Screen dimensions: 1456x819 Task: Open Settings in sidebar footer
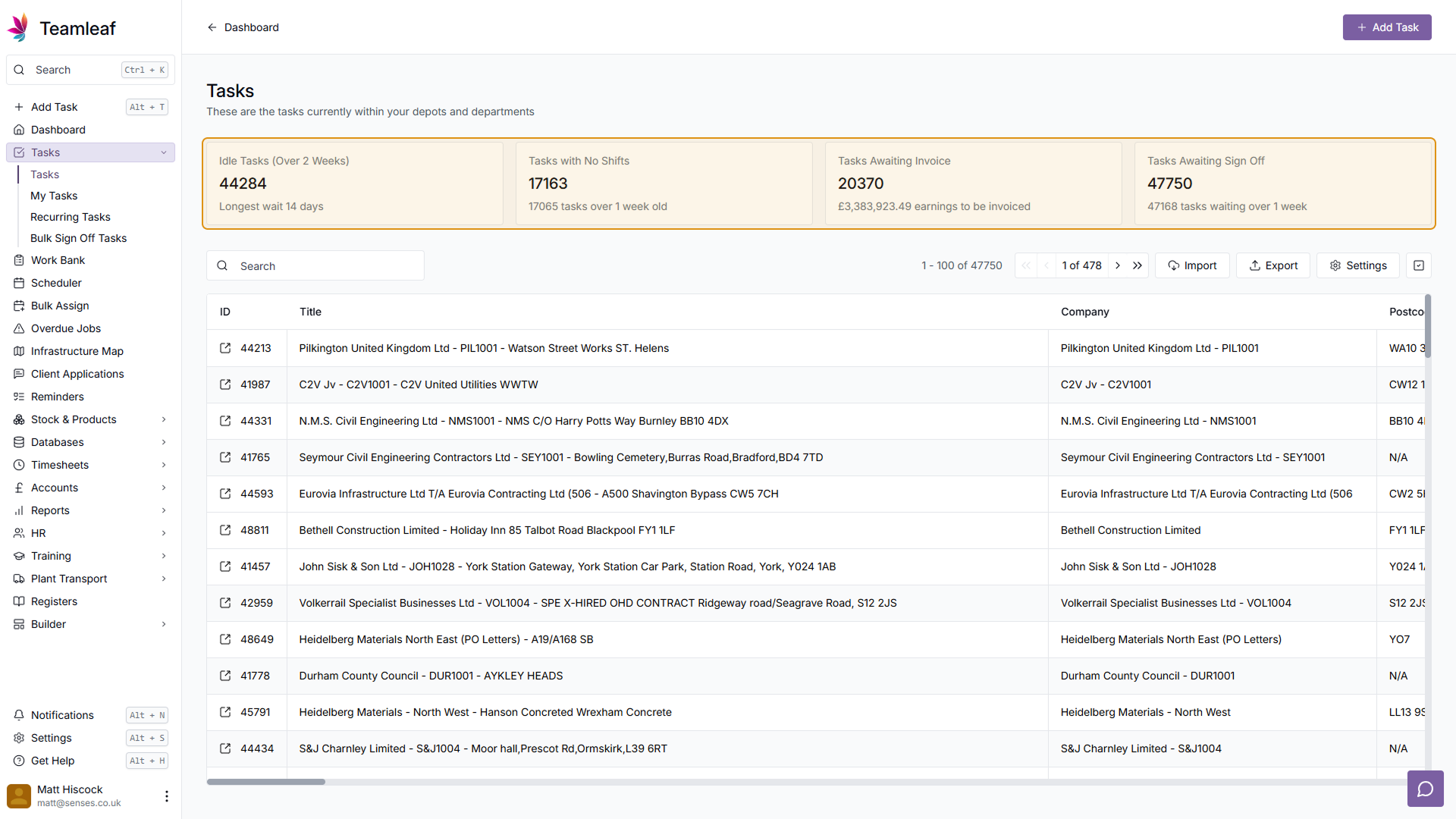(x=90, y=738)
